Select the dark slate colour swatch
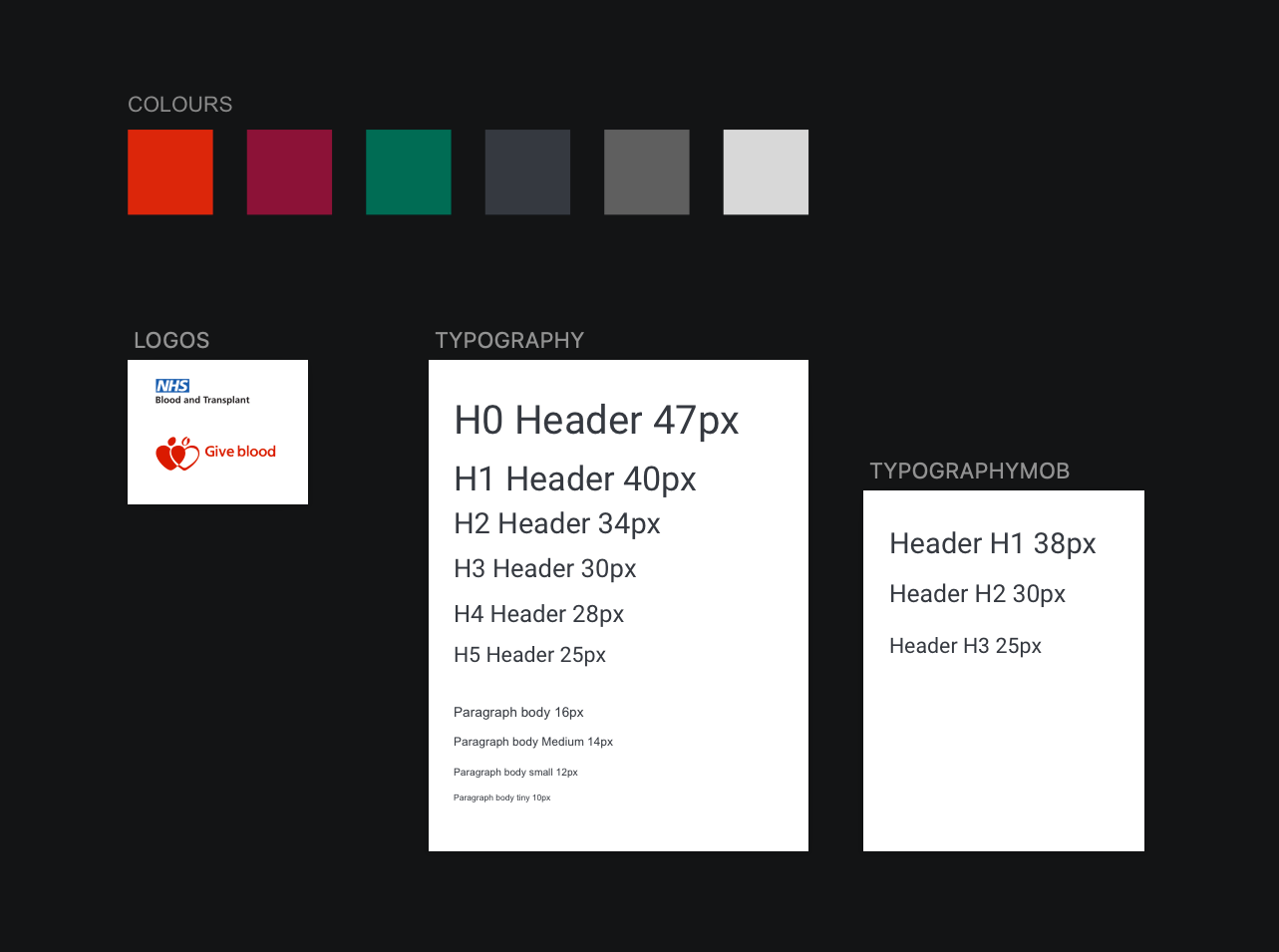 [527, 171]
